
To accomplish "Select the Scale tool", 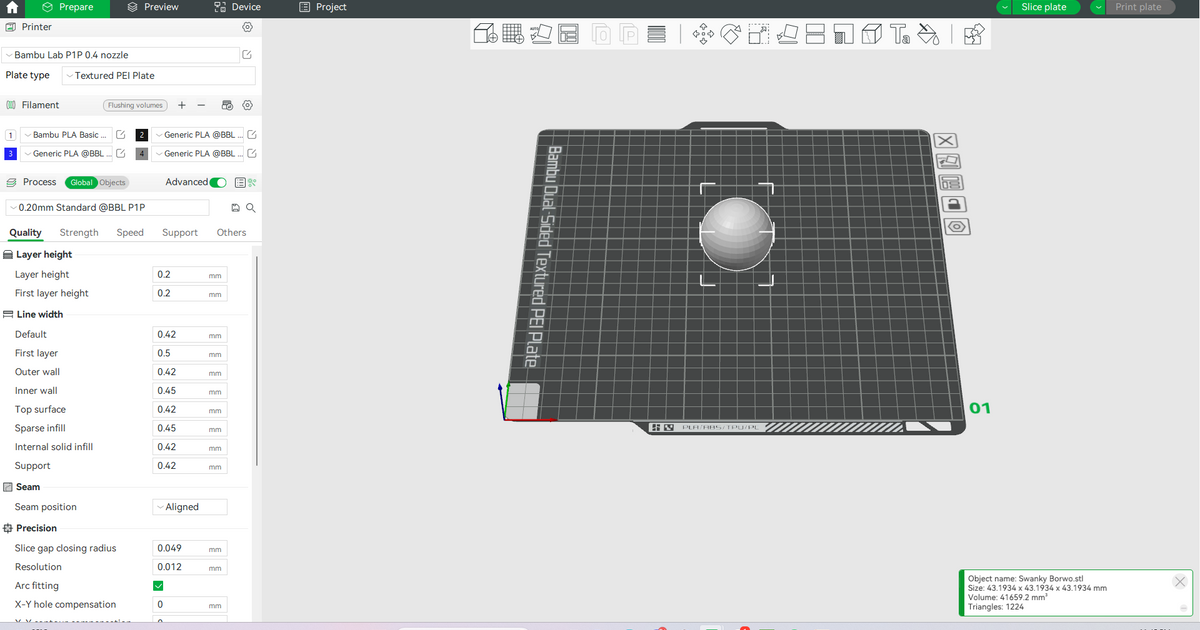I will click(x=757, y=33).
